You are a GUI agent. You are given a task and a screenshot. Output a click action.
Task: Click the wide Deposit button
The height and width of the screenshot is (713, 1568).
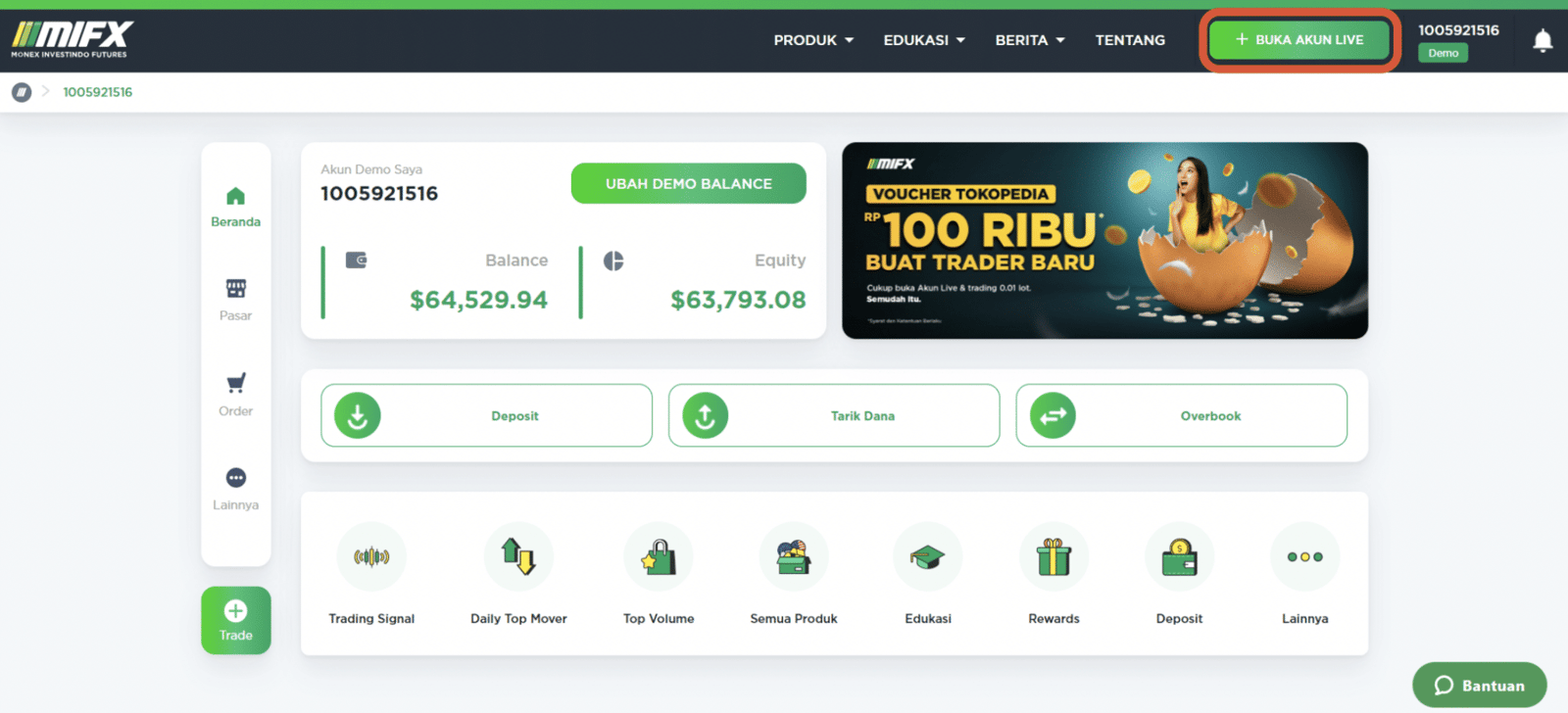point(486,415)
